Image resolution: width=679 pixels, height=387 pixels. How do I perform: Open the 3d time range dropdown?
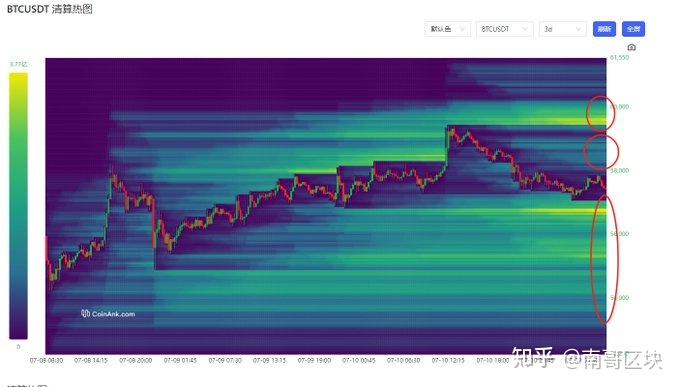[563, 29]
